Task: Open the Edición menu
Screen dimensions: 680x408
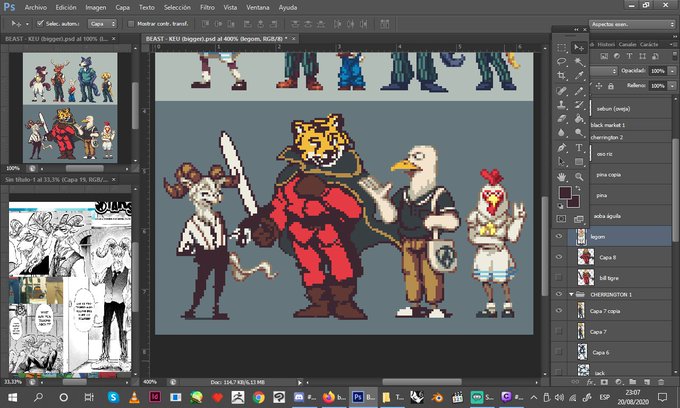Action: [66, 7]
